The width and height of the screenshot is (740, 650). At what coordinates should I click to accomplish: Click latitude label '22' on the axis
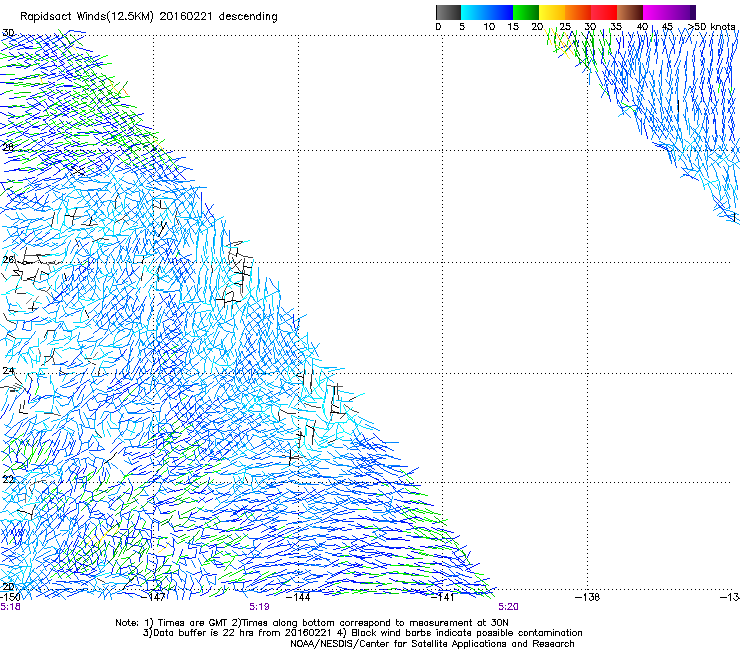[8, 479]
